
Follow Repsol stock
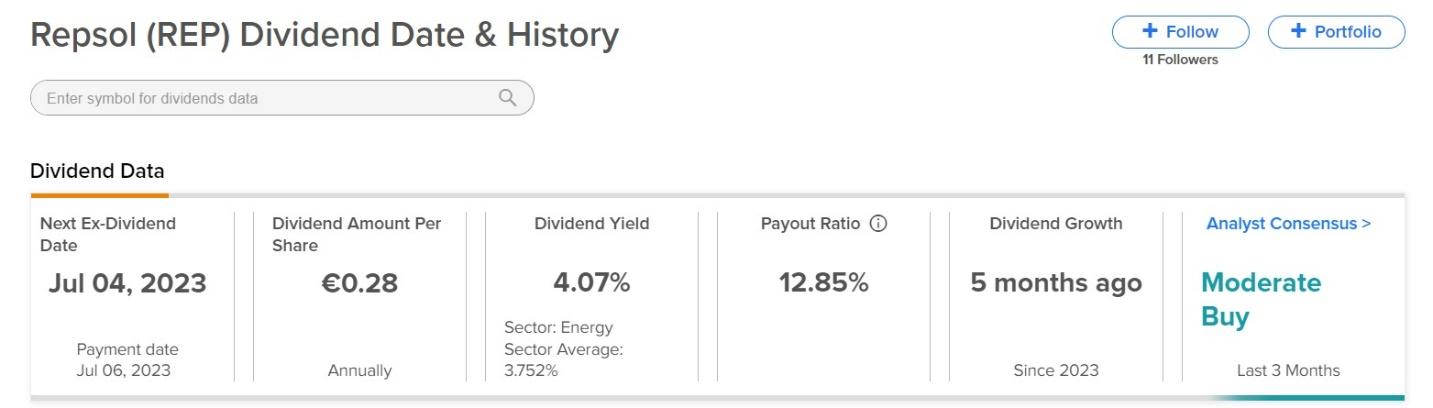tap(1180, 32)
